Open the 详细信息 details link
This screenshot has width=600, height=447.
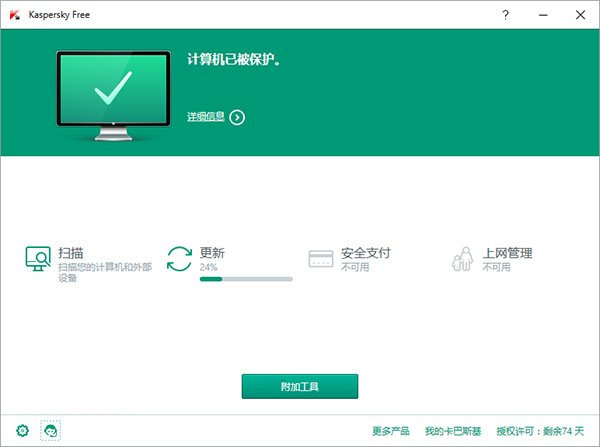coord(206,117)
